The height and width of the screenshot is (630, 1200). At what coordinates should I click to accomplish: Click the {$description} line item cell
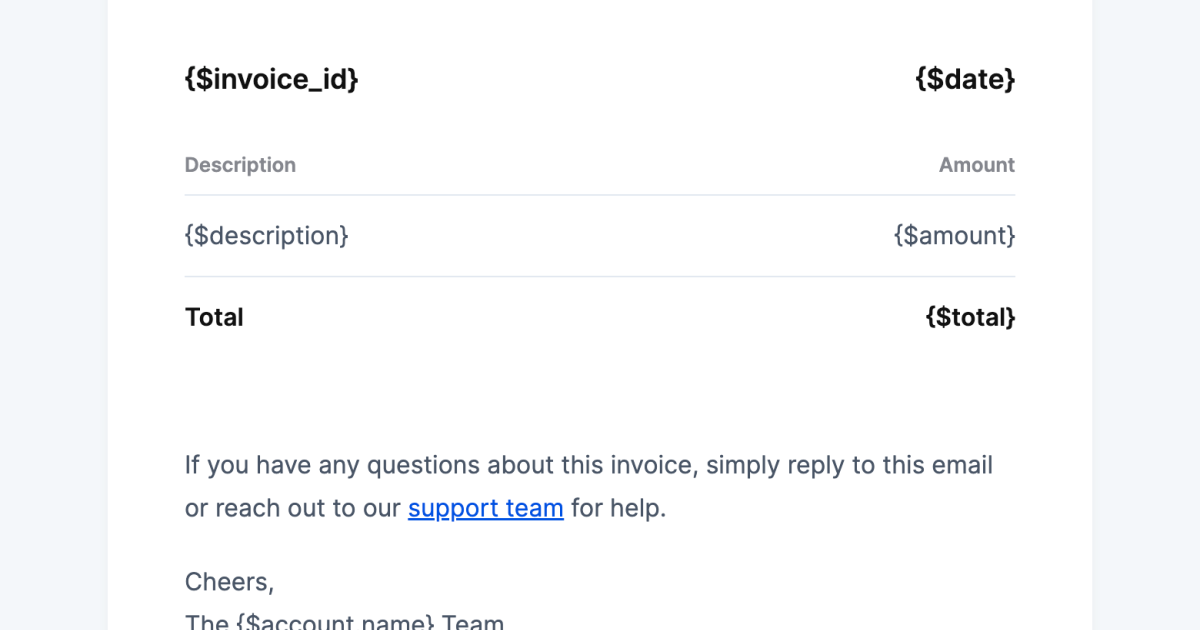[266, 236]
